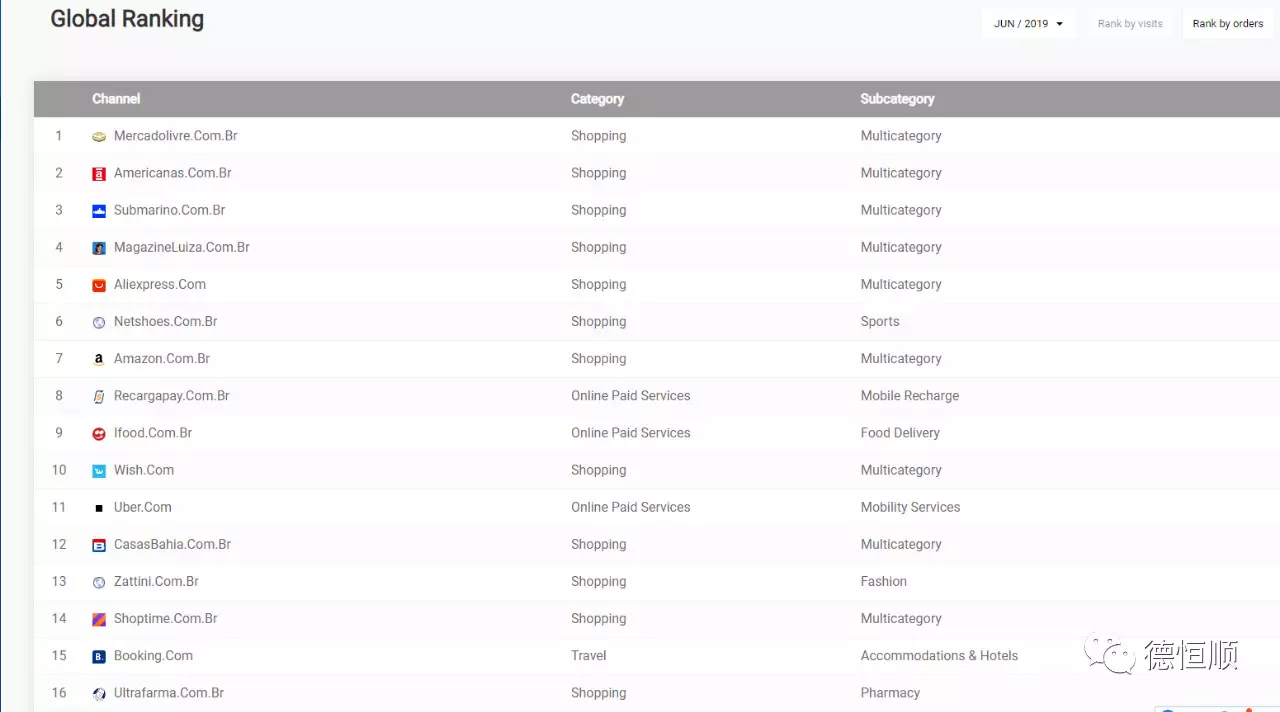
Task: Click Multicategory in Aliexpress.Com row
Action: point(901,284)
